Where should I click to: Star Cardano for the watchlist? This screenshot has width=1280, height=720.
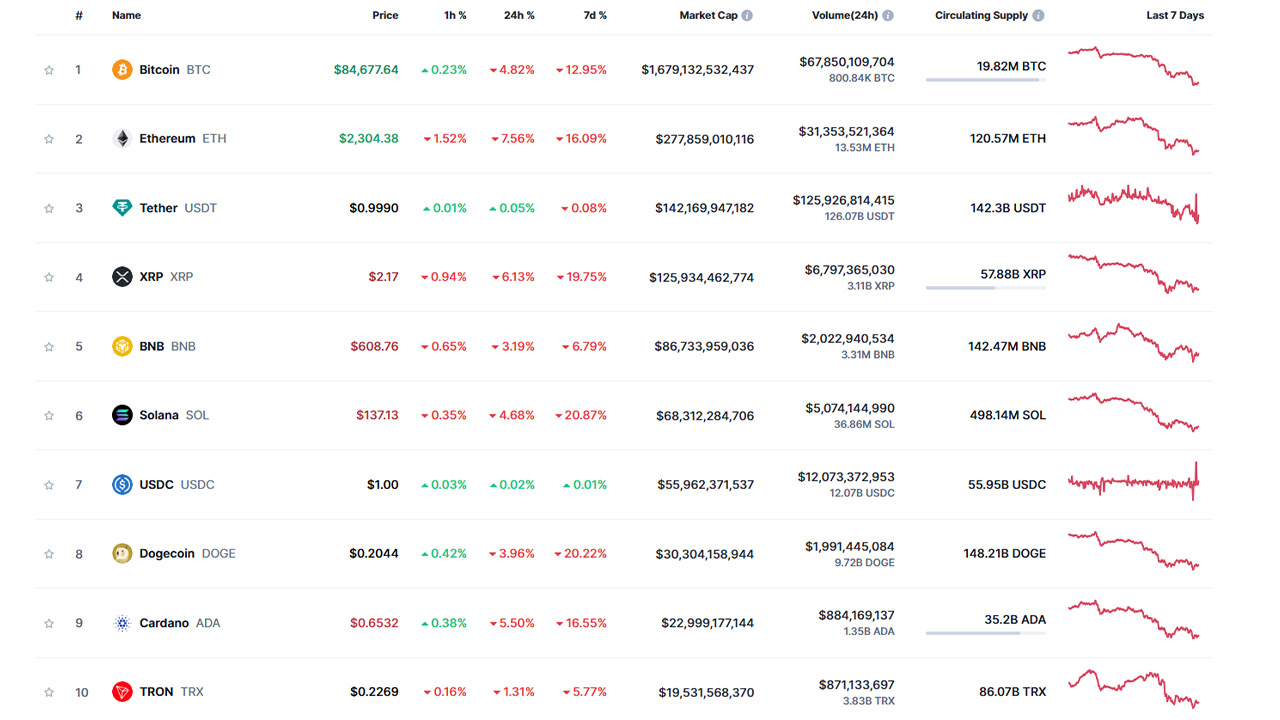[x=49, y=623]
